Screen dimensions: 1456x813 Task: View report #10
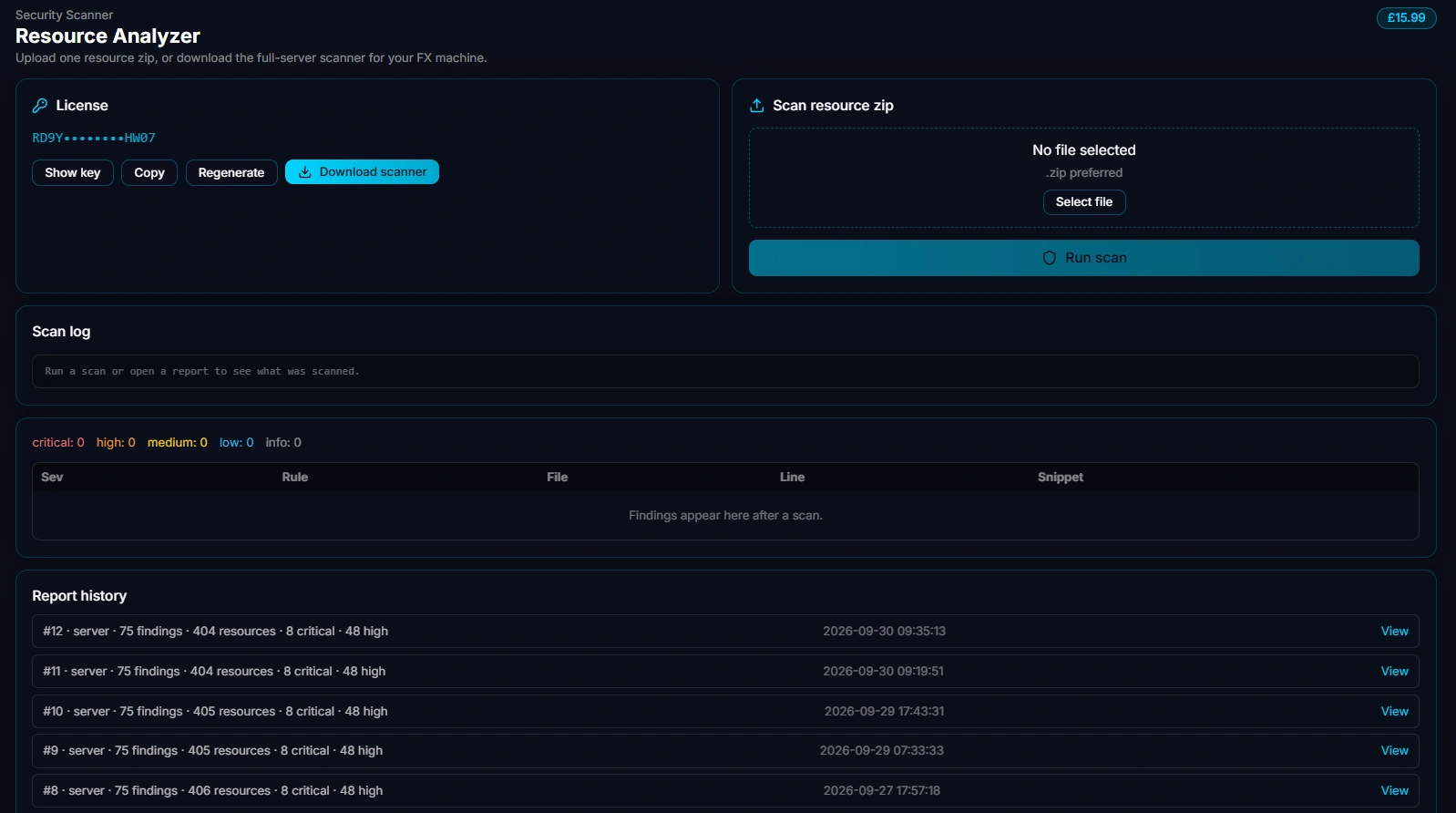click(1395, 712)
